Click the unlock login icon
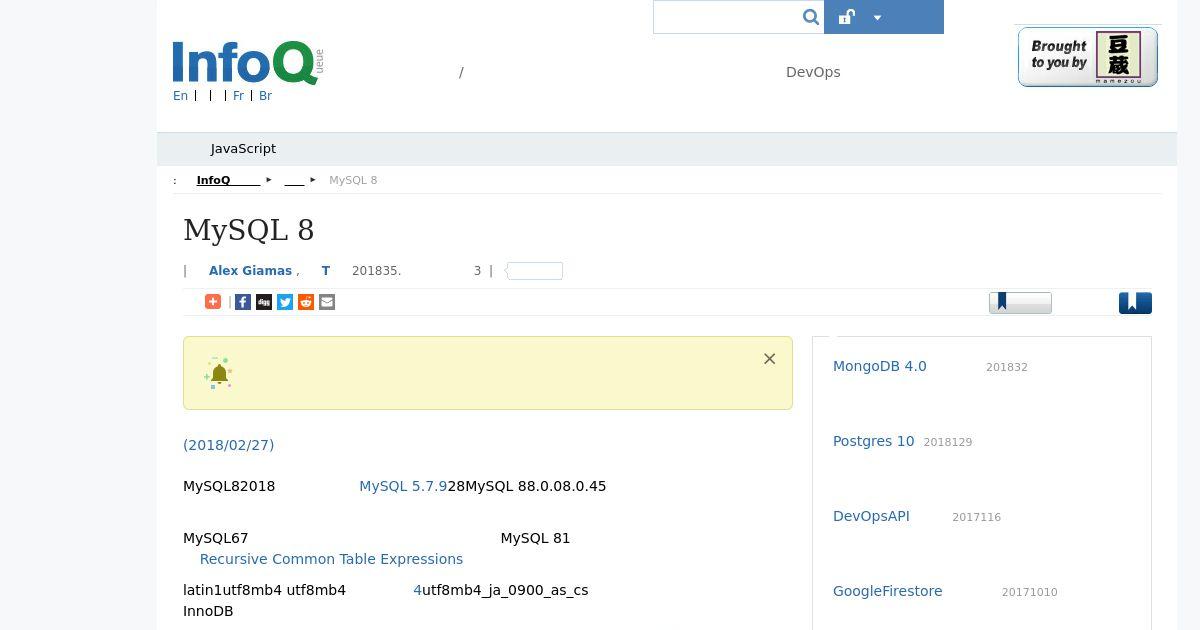The height and width of the screenshot is (630, 1200). (x=846, y=17)
